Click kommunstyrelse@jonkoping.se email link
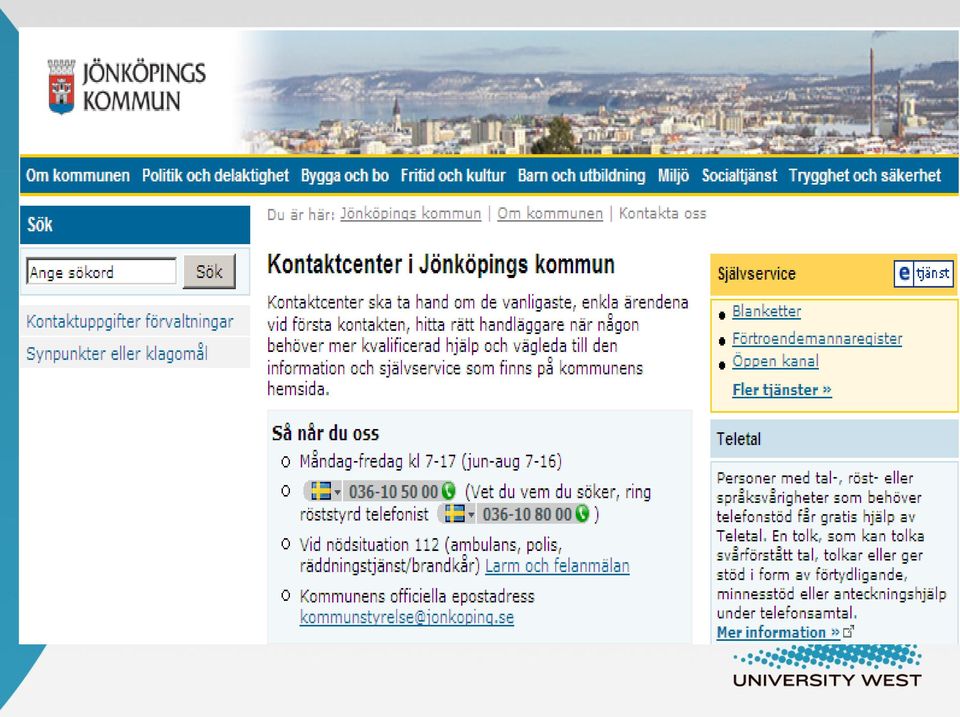The width and height of the screenshot is (960, 717). (x=407, y=617)
